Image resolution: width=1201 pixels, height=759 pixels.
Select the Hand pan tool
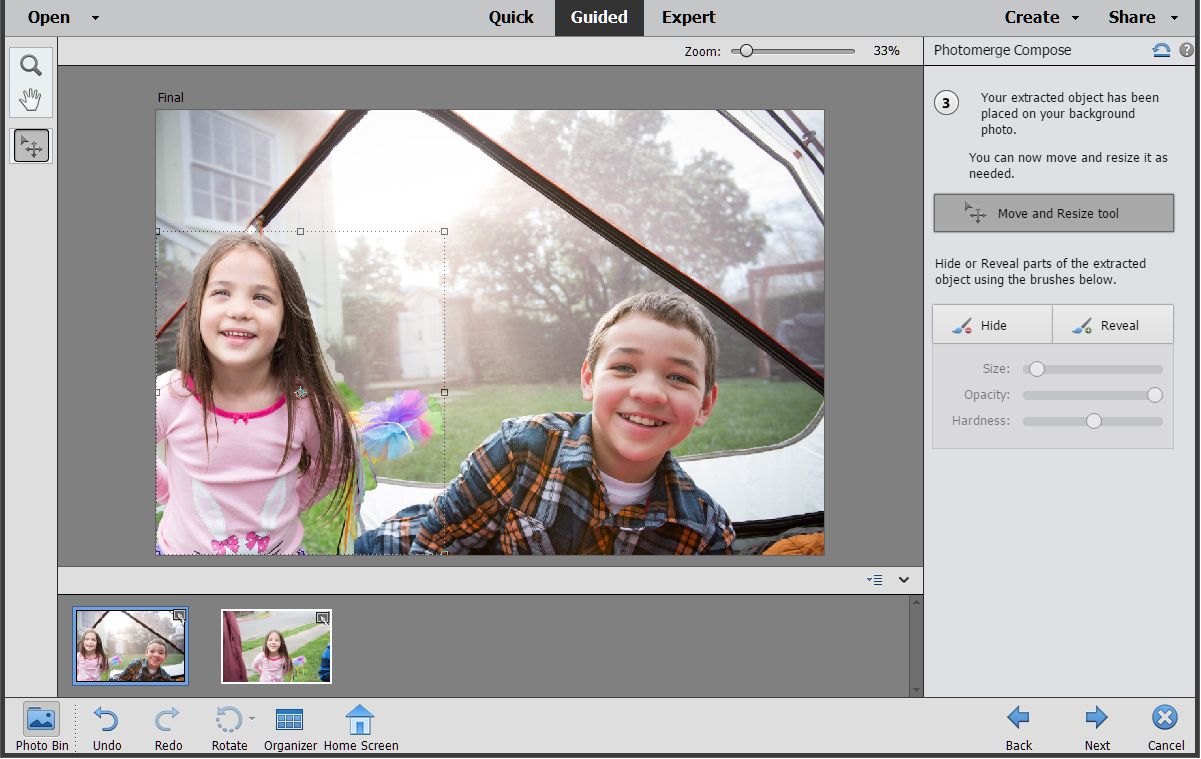click(x=32, y=98)
